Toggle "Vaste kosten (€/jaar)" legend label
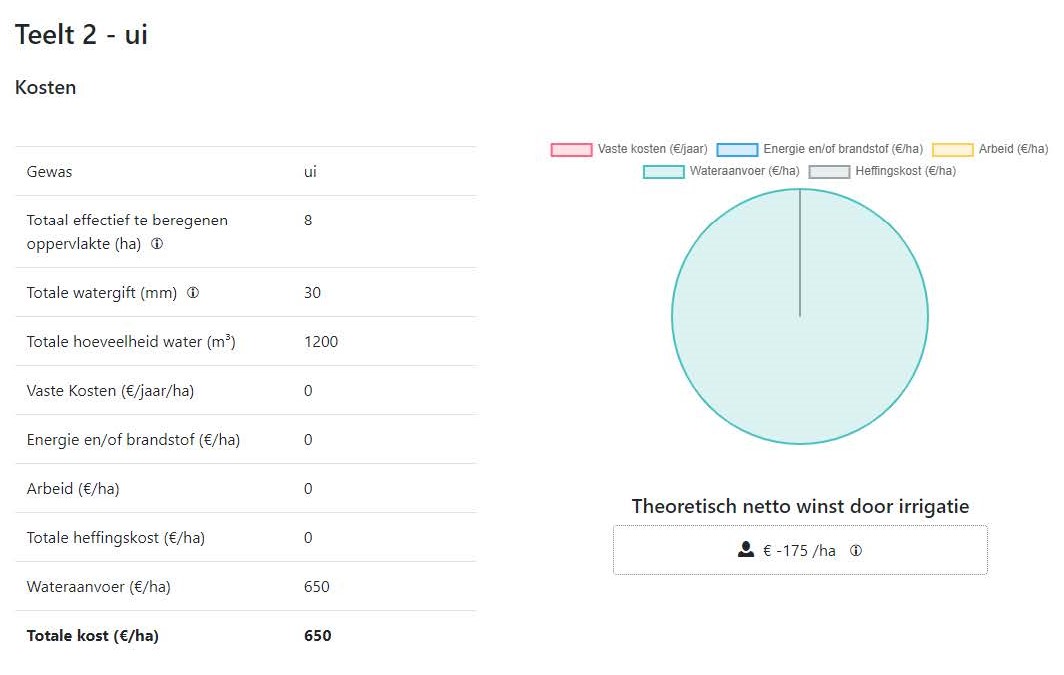The width and height of the screenshot is (1064, 675). [652, 150]
